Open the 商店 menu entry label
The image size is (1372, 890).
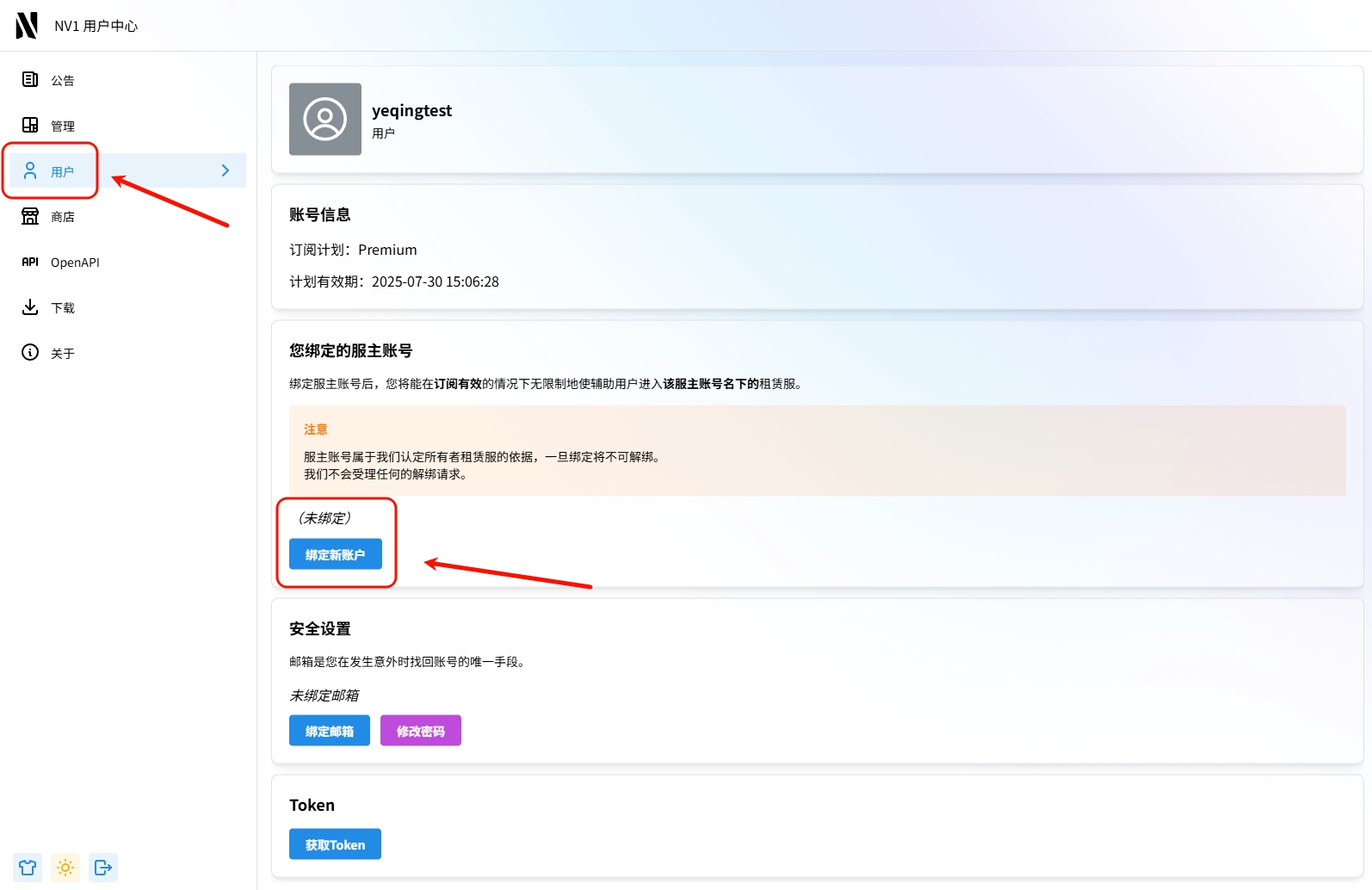(63, 217)
